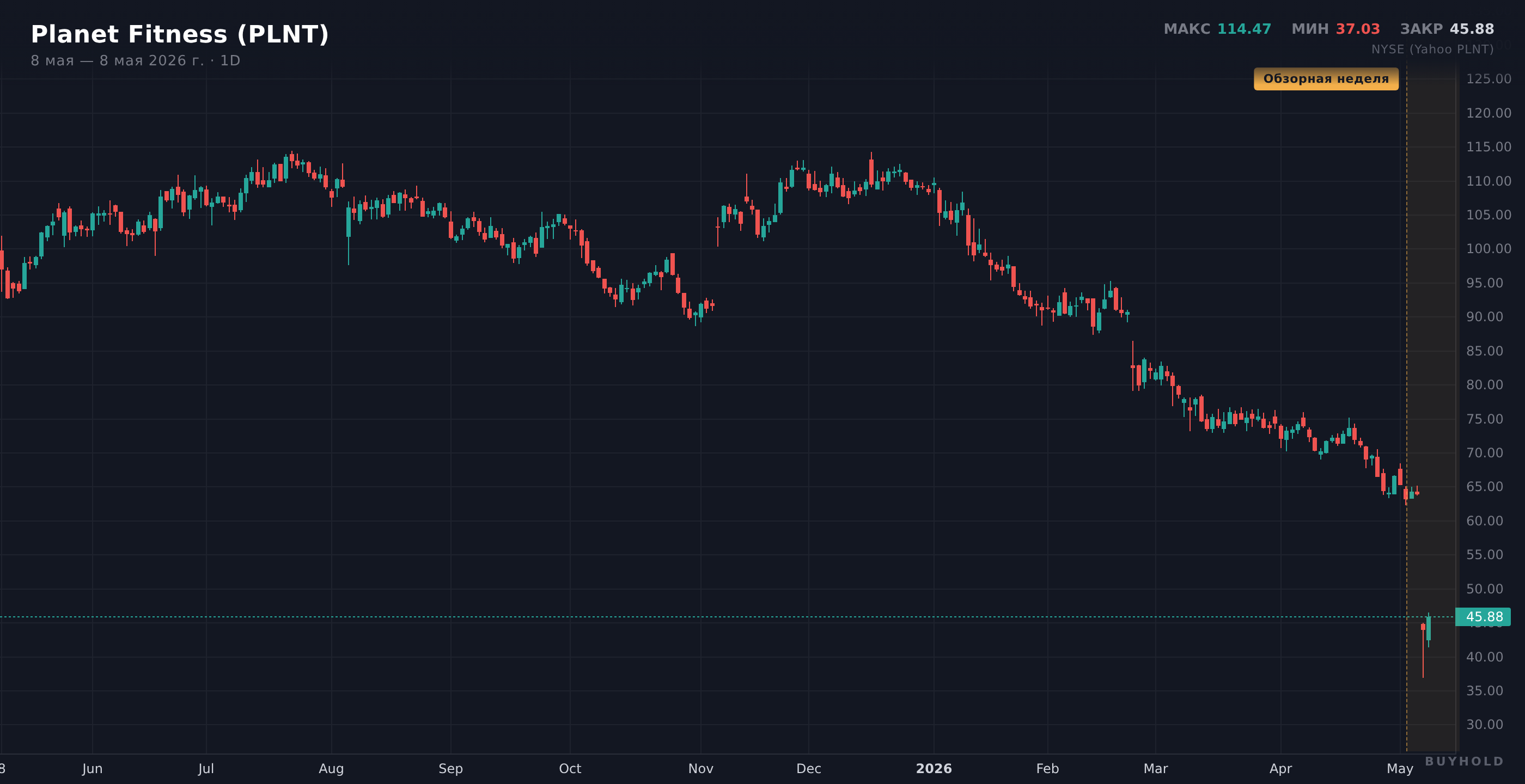The width and height of the screenshot is (1525, 784).
Task: Click the May label on the time axis
Action: pos(1400,769)
